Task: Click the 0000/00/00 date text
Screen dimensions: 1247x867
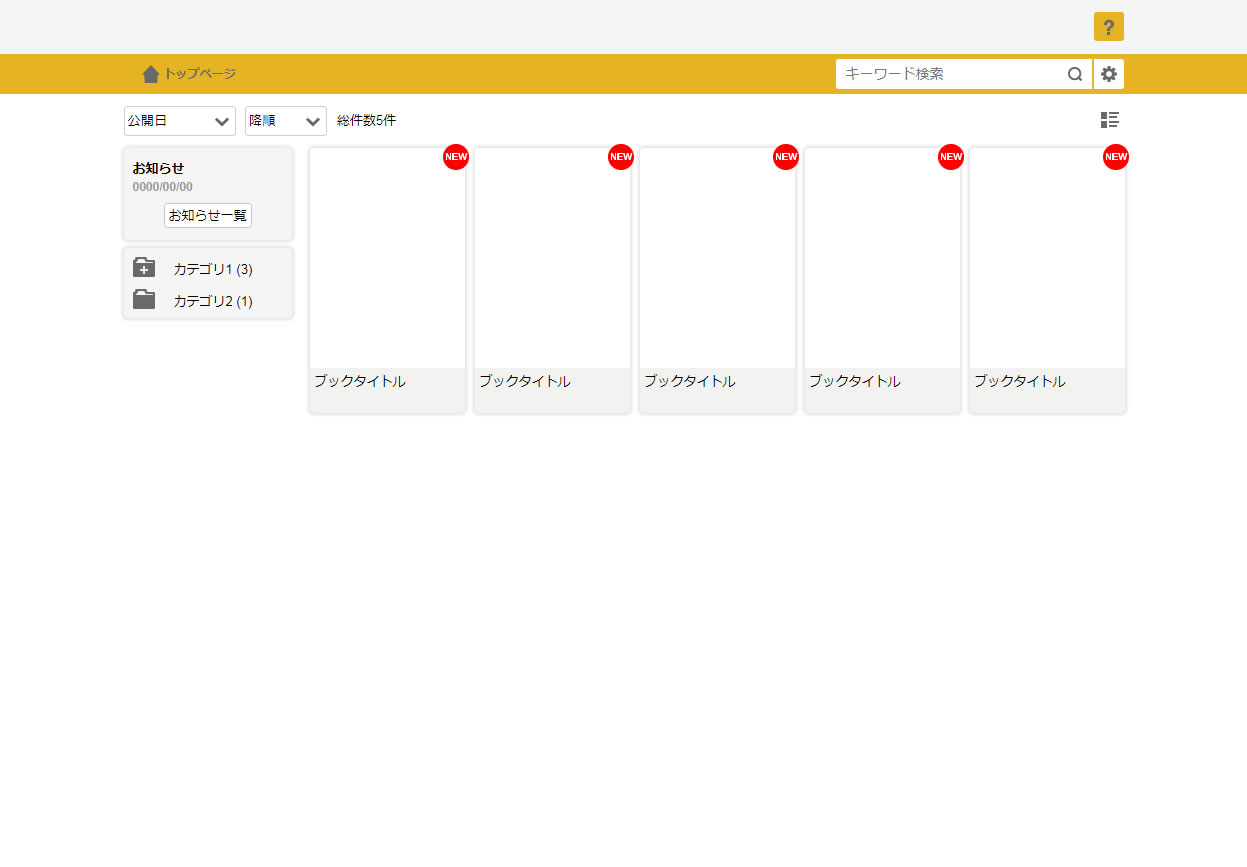Action: tap(163, 186)
